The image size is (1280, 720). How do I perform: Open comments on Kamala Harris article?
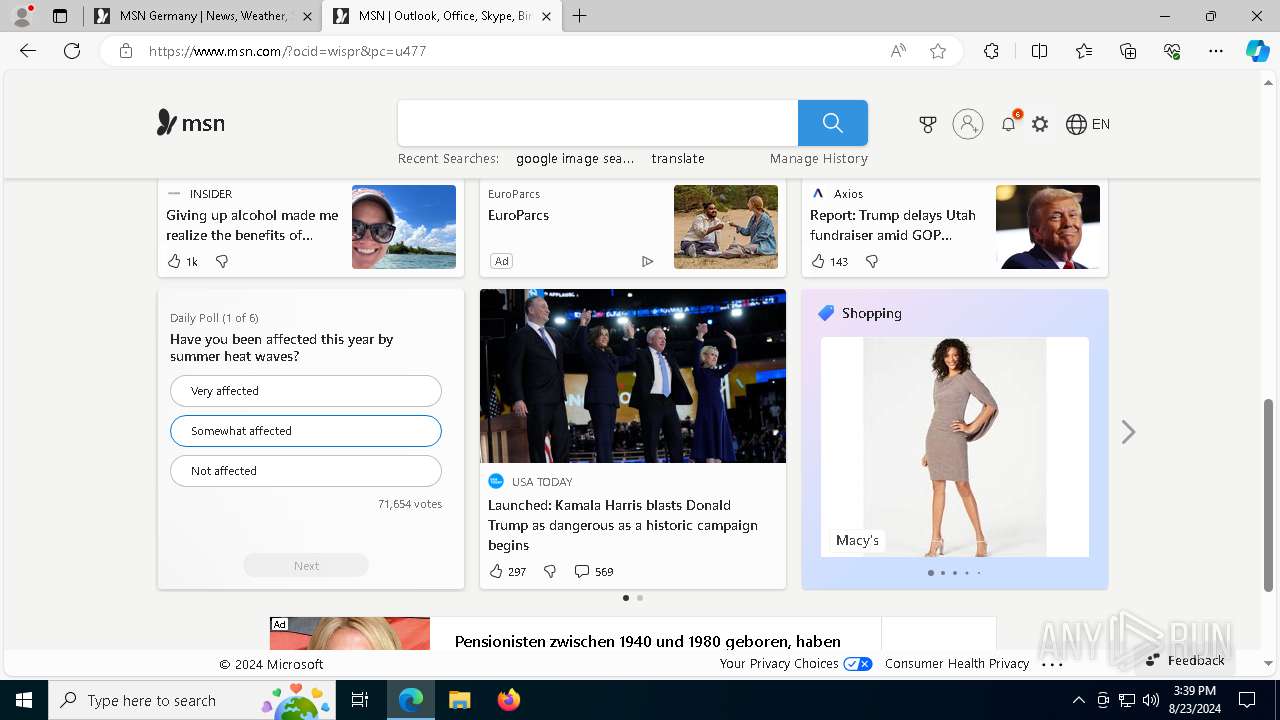tap(594, 571)
